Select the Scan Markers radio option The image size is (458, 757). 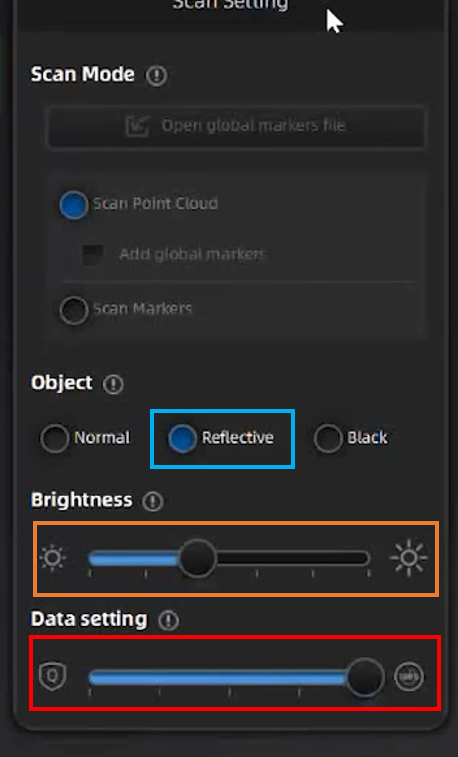(x=74, y=310)
